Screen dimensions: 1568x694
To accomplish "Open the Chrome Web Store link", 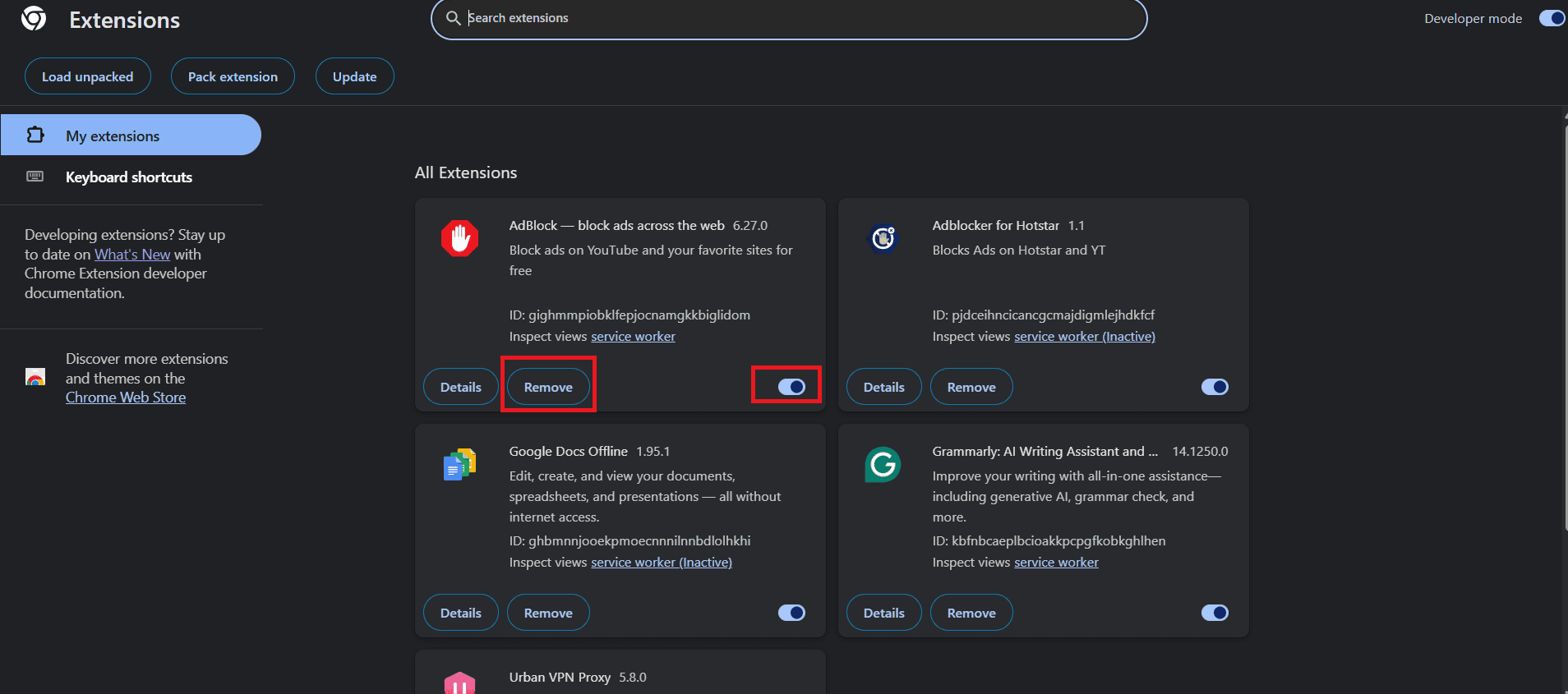I will tap(126, 398).
